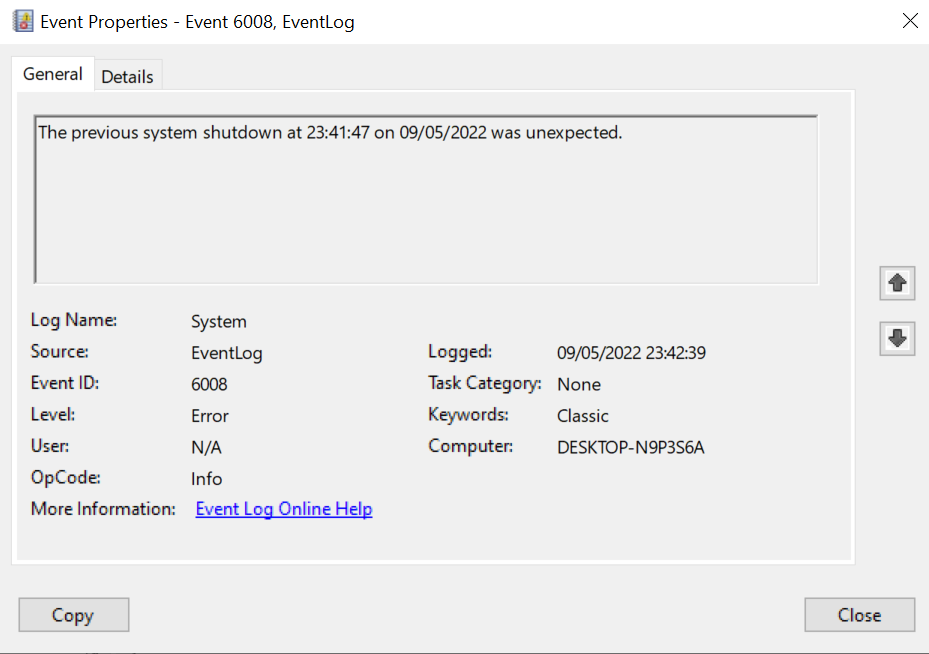Open the Event Log Online Help link
The image size is (929, 654).
click(x=284, y=509)
